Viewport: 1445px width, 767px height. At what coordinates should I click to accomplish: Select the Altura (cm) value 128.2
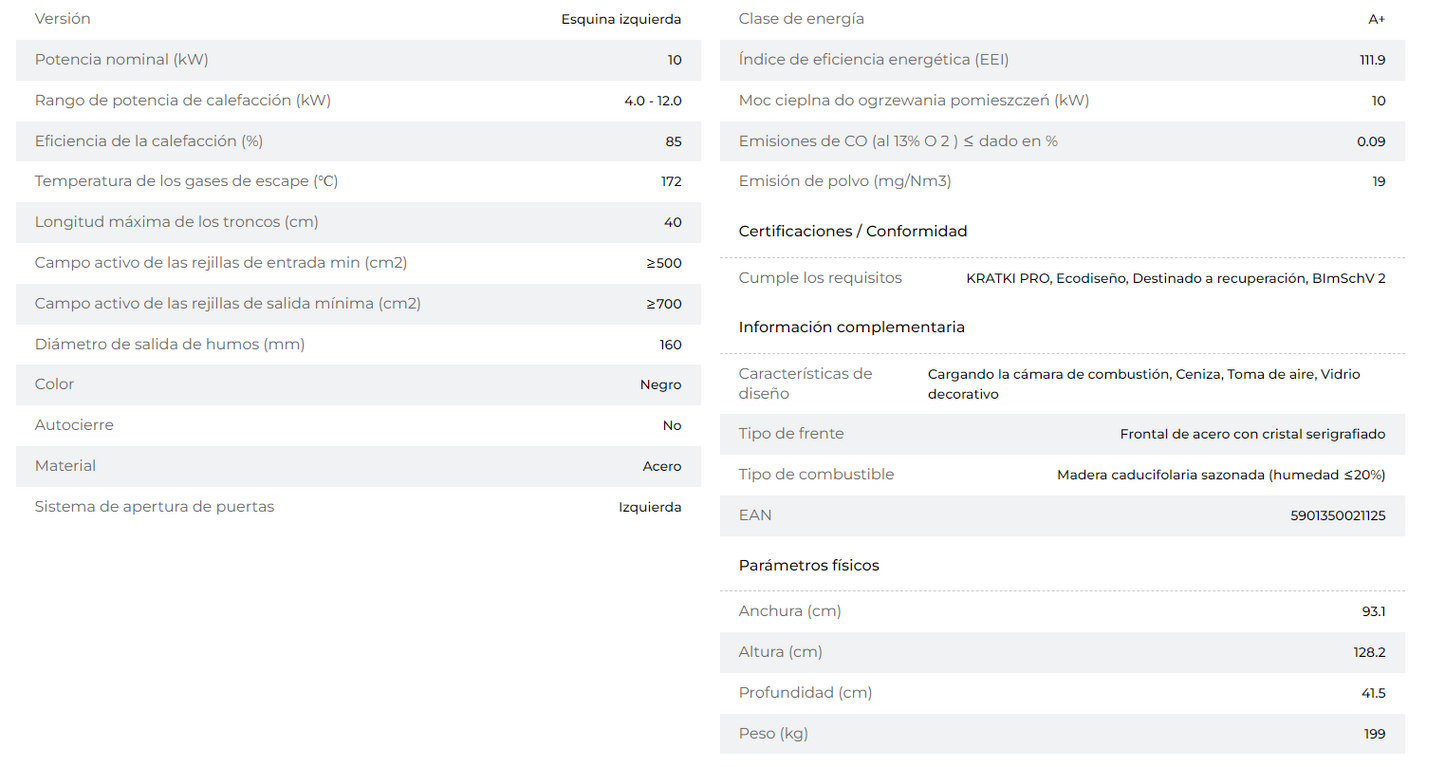pyautogui.click(x=1370, y=652)
